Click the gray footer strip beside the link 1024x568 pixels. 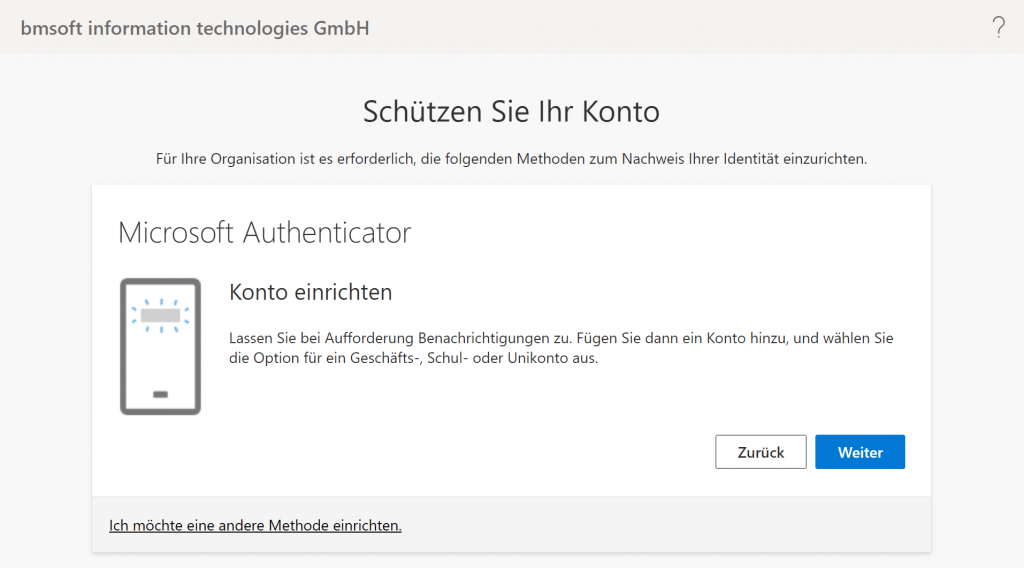[x=660, y=525]
